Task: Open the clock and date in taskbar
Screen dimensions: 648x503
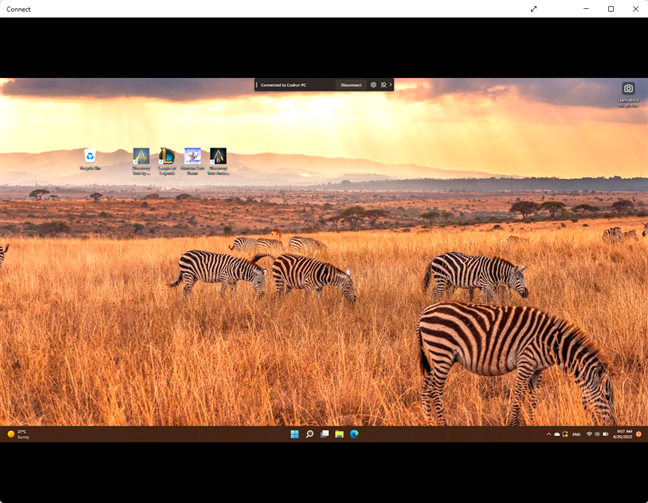Action: (622, 434)
